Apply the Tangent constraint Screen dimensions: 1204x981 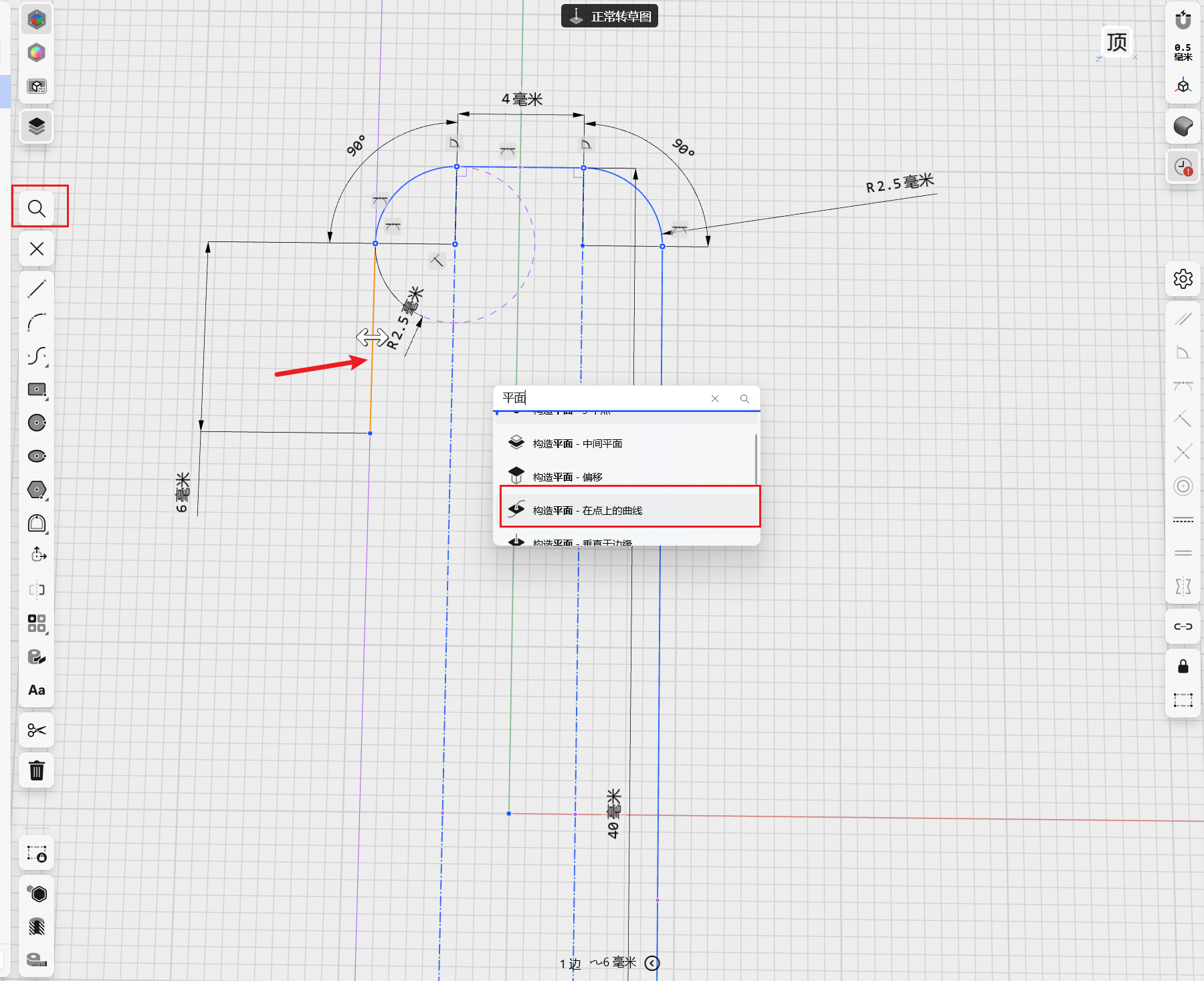coord(1183,386)
